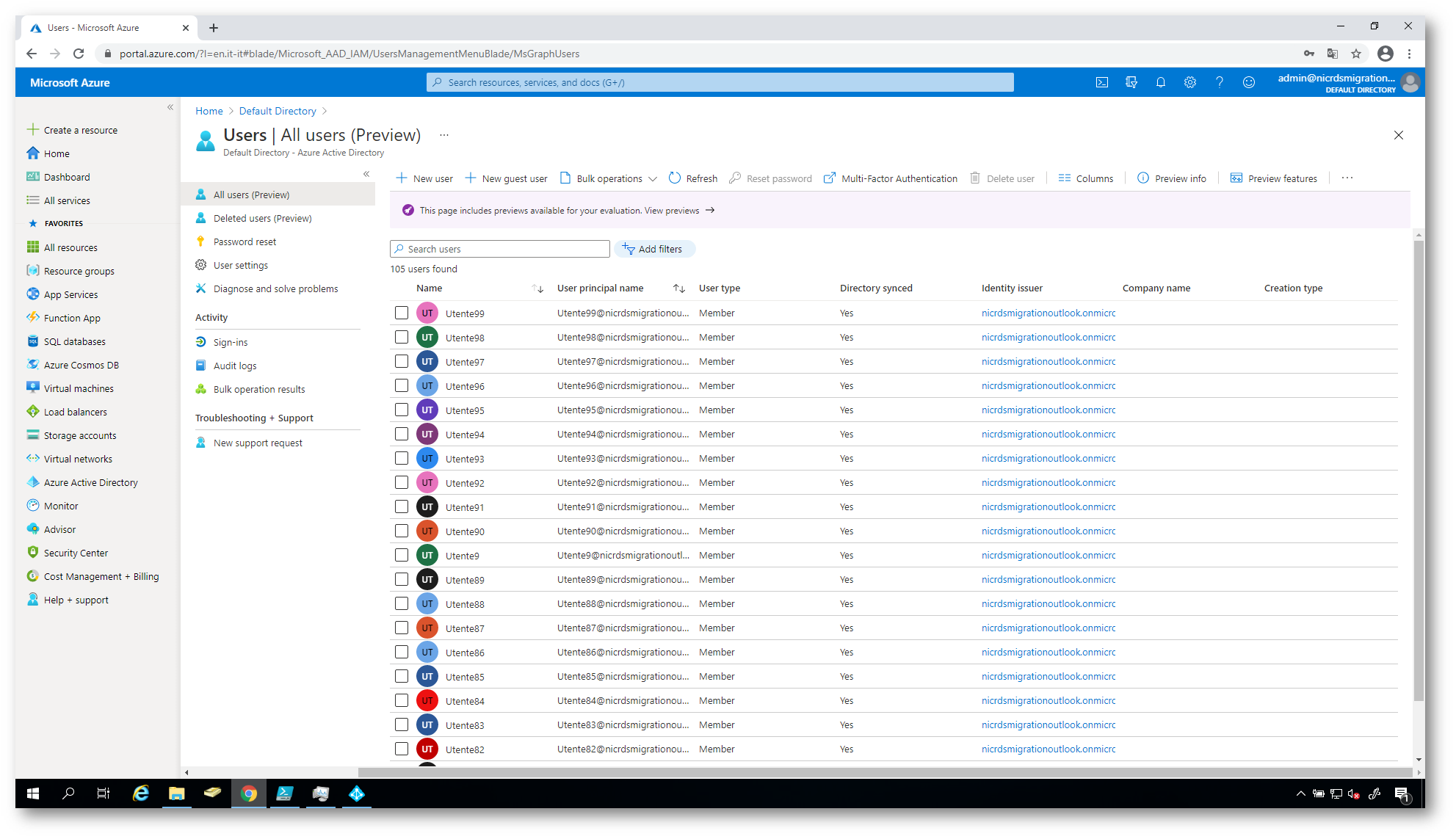Open Windows Start menu
Viewport: 1456px width, 839px height.
click(33, 793)
